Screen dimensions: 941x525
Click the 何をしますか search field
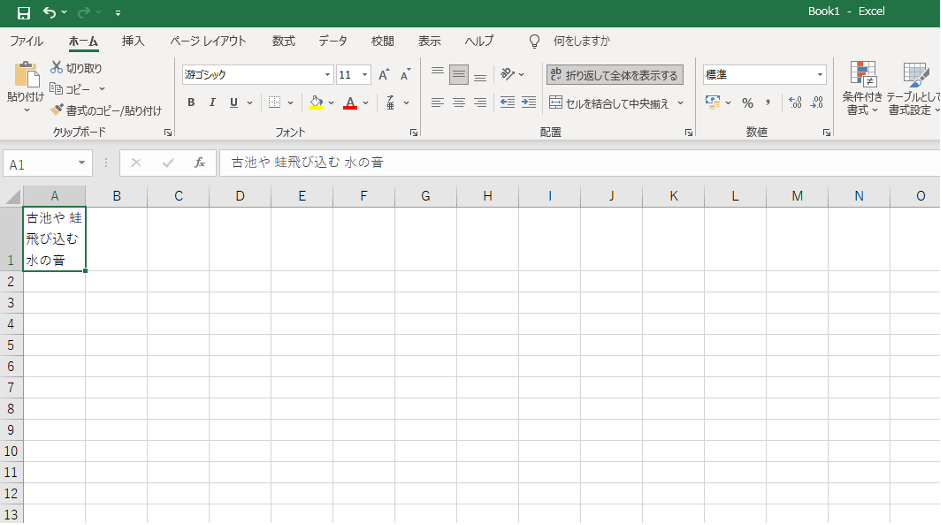coord(580,41)
